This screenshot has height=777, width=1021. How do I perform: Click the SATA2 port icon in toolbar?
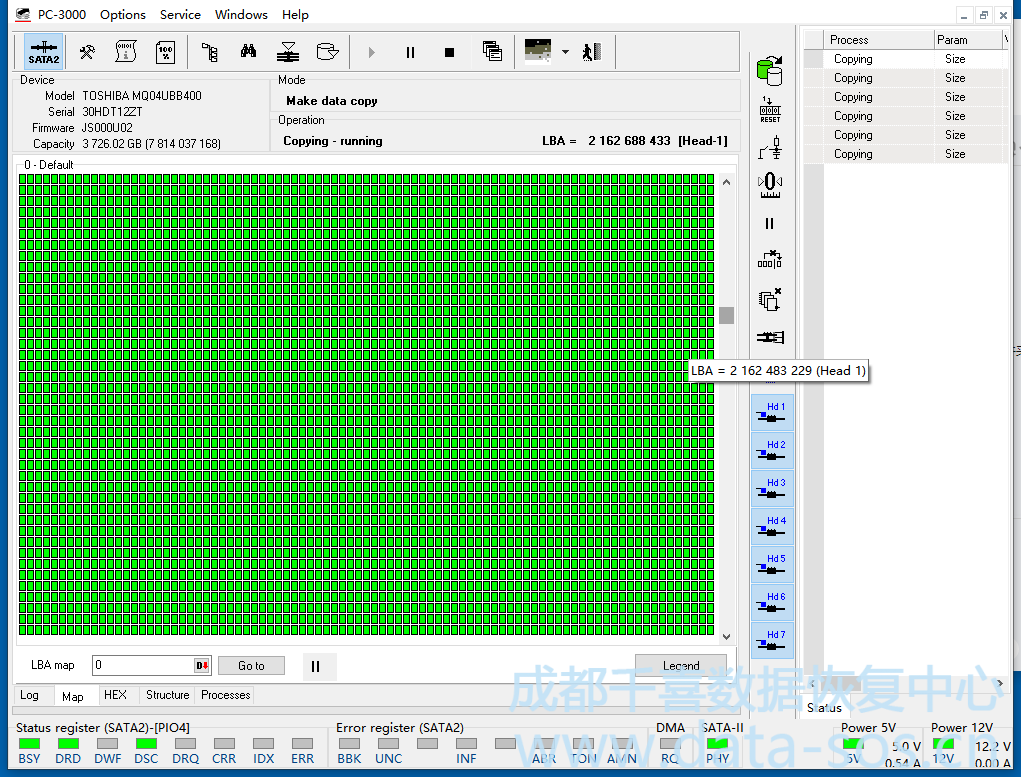pyautogui.click(x=43, y=52)
